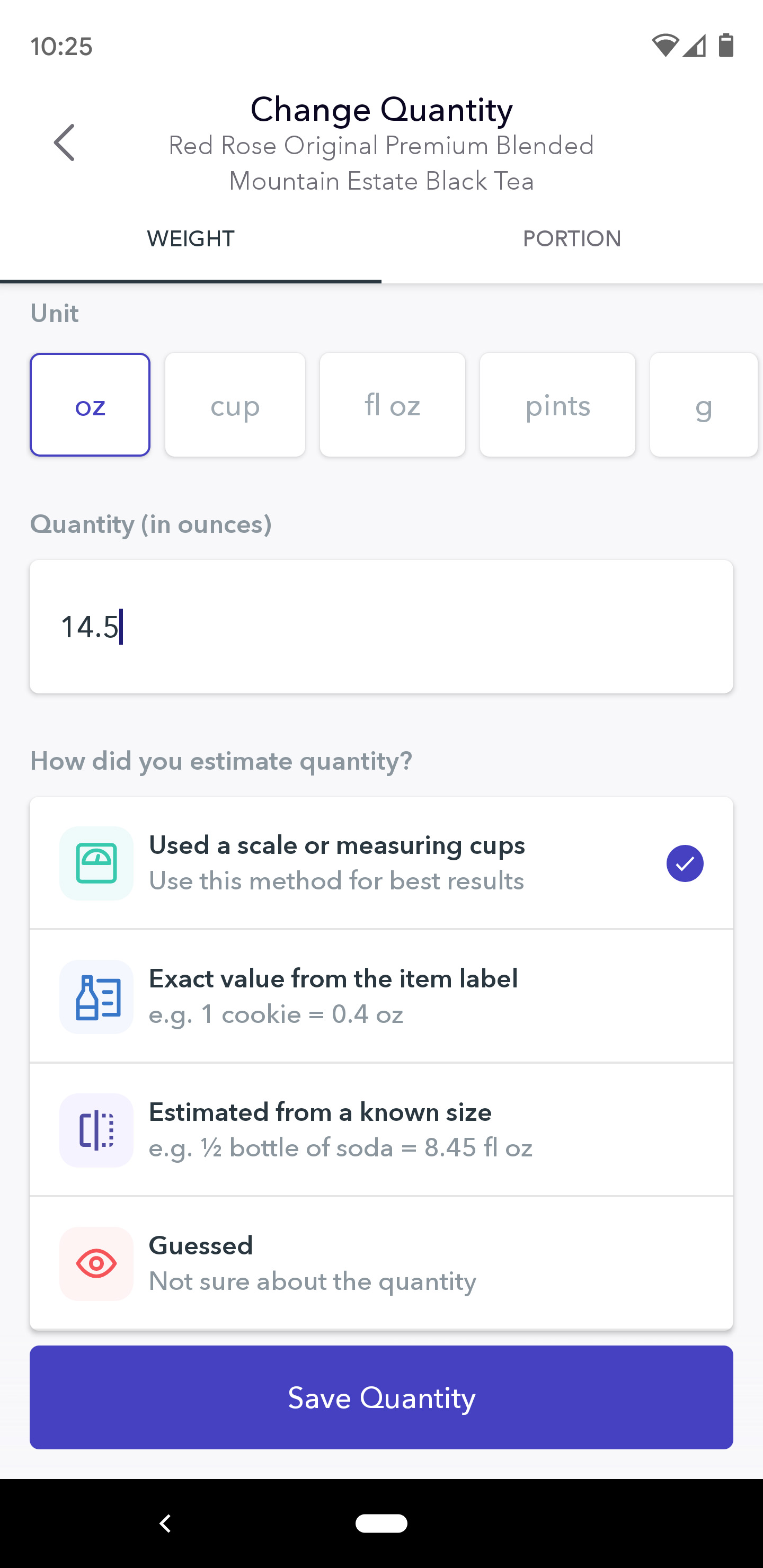Image resolution: width=763 pixels, height=1568 pixels.
Task: Tap the Wi-Fi status icon
Action: (x=665, y=46)
